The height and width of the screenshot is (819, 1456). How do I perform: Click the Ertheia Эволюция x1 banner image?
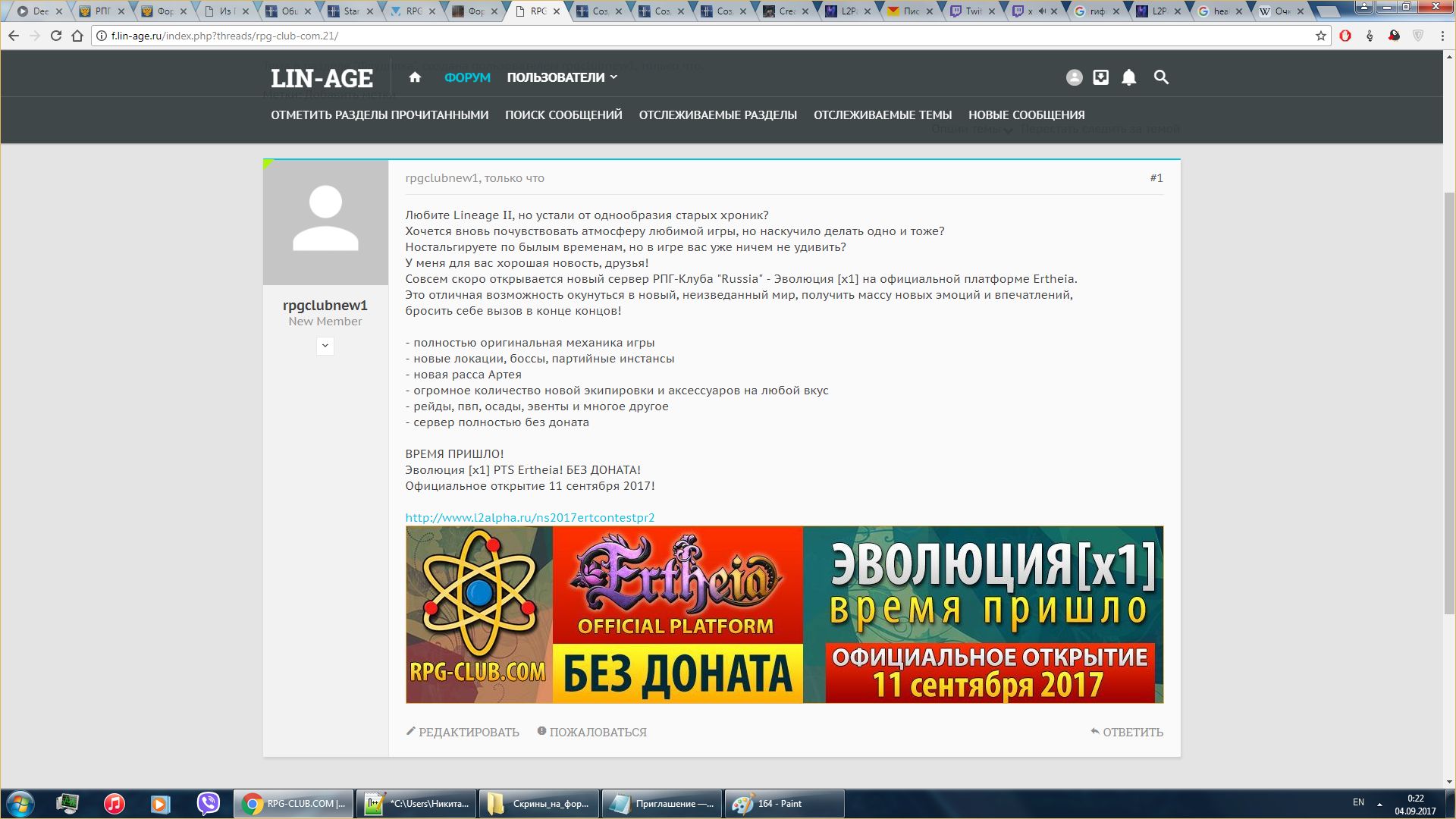(x=784, y=614)
